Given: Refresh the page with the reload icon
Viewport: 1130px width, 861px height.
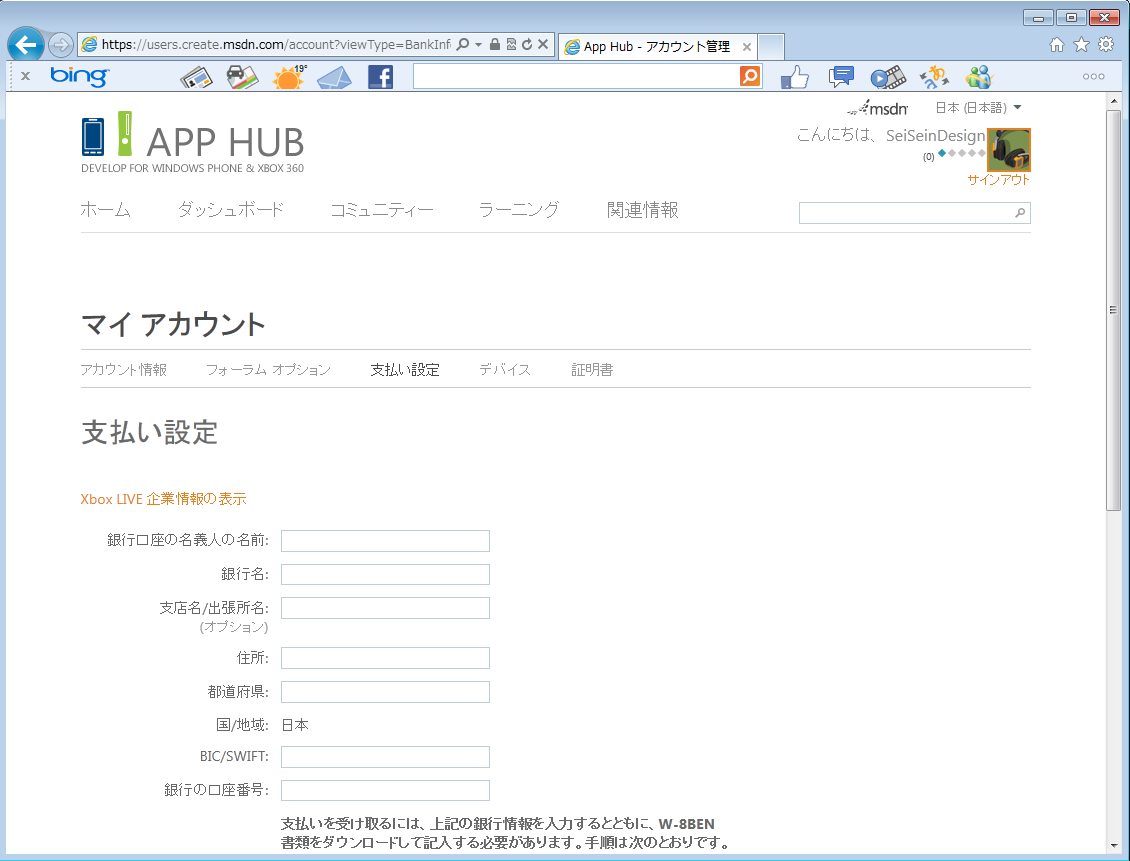Looking at the screenshot, I should coord(527,45).
